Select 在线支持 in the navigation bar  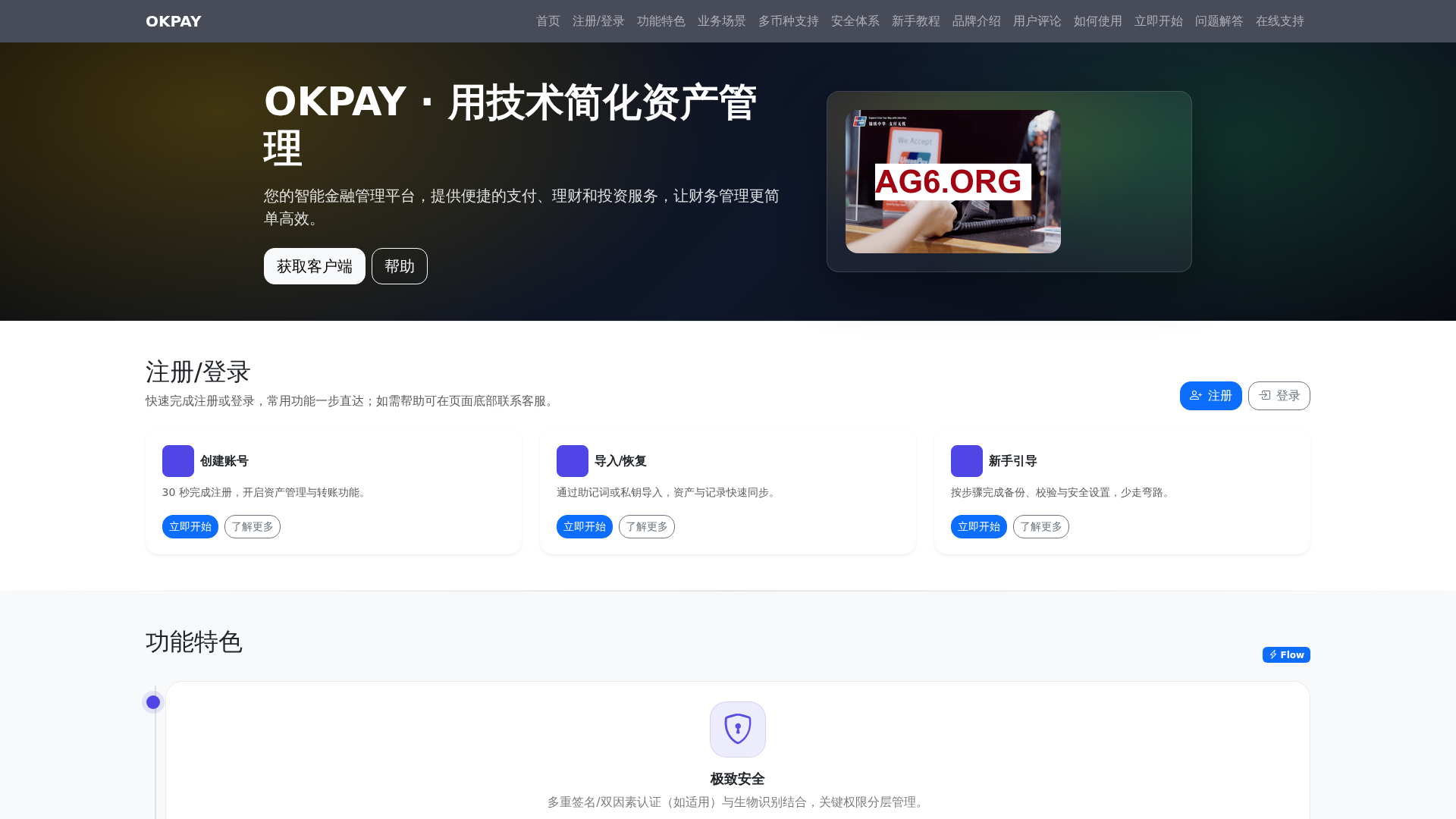[x=1279, y=21]
